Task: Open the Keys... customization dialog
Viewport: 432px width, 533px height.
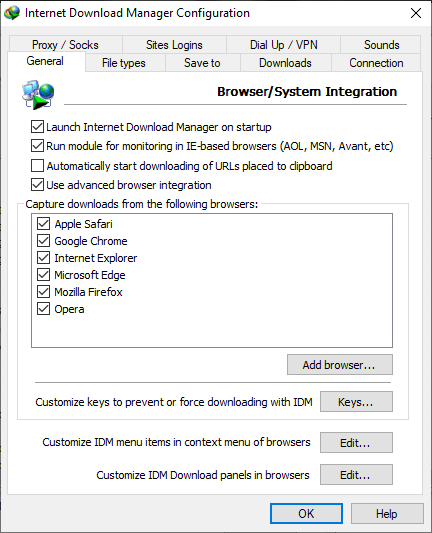Action: (356, 402)
